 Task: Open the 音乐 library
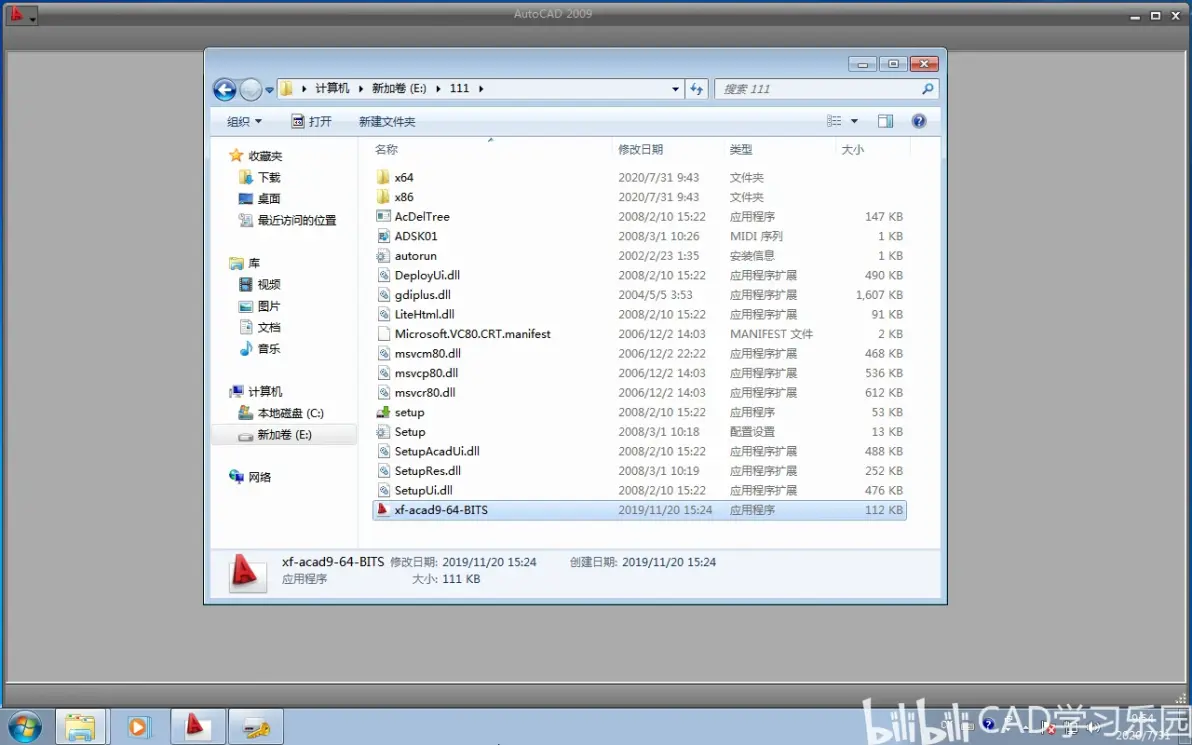[260, 348]
